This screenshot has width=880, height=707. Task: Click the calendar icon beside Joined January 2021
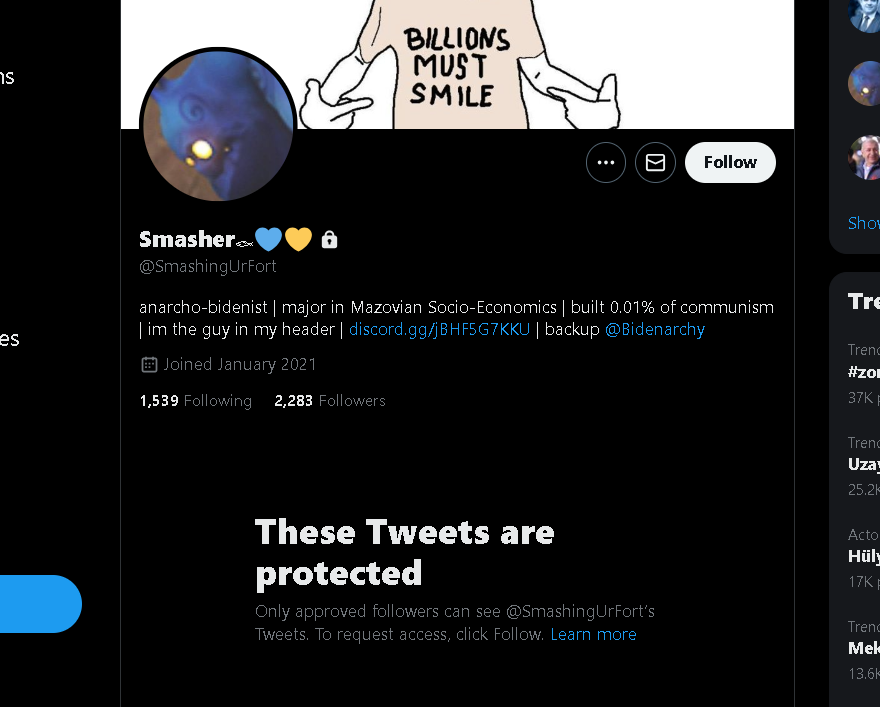pyautogui.click(x=149, y=364)
